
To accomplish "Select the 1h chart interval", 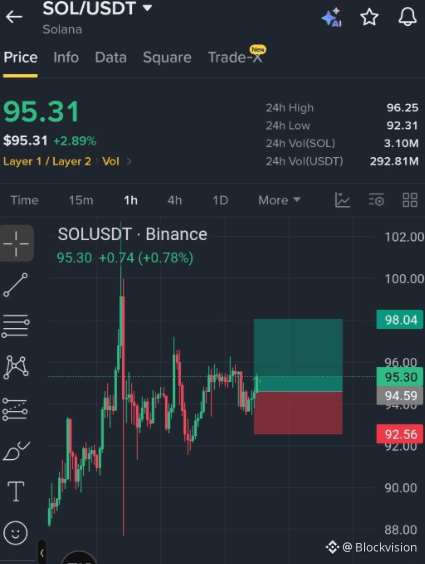I will point(131,200).
